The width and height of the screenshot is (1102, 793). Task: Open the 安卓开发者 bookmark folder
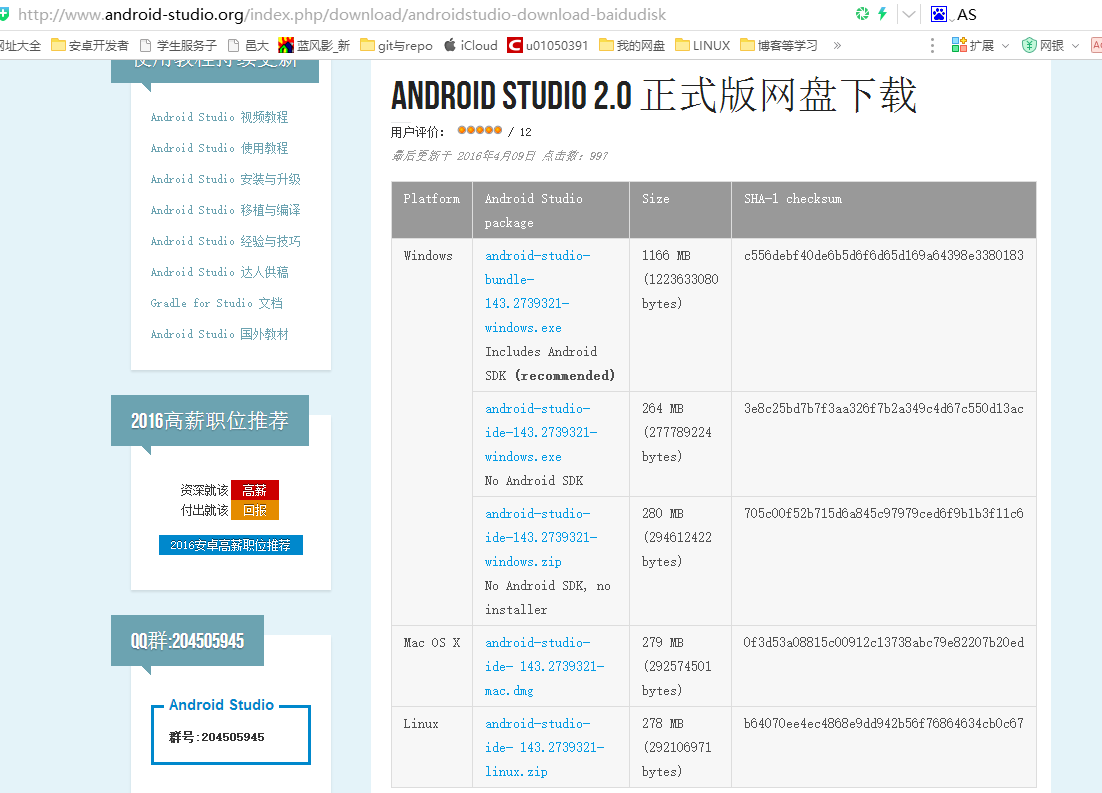click(x=90, y=46)
